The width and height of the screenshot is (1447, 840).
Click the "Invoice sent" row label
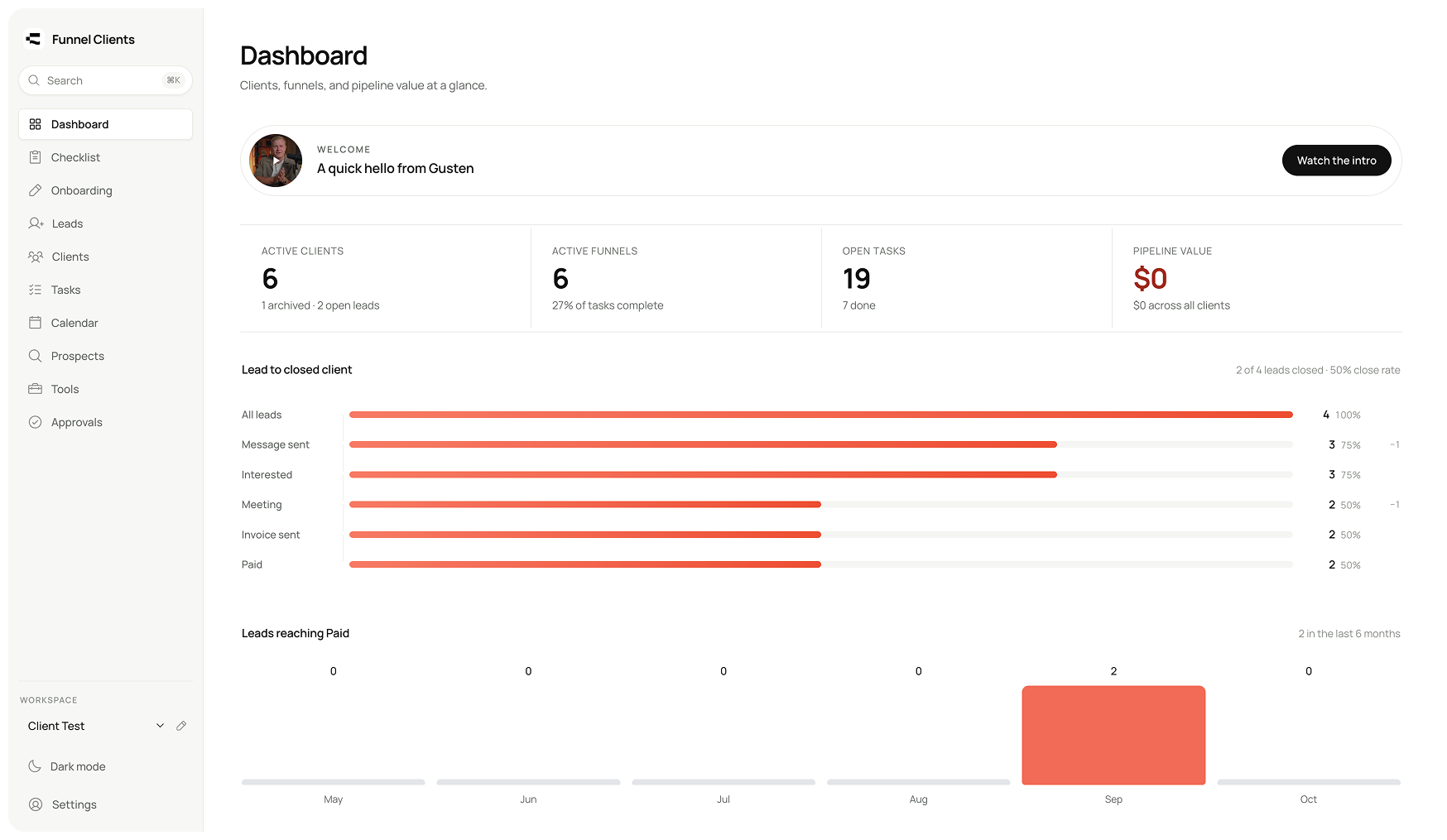pyautogui.click(x=271, y=535)
